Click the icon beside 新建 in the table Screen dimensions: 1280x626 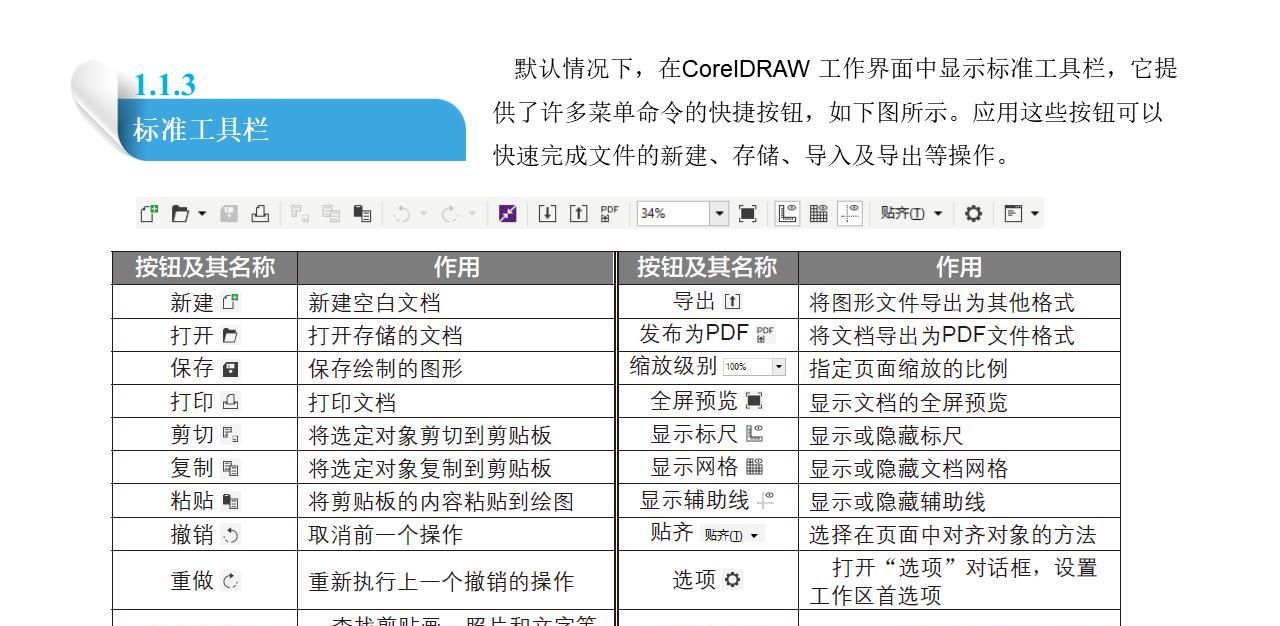click(231, 302)
